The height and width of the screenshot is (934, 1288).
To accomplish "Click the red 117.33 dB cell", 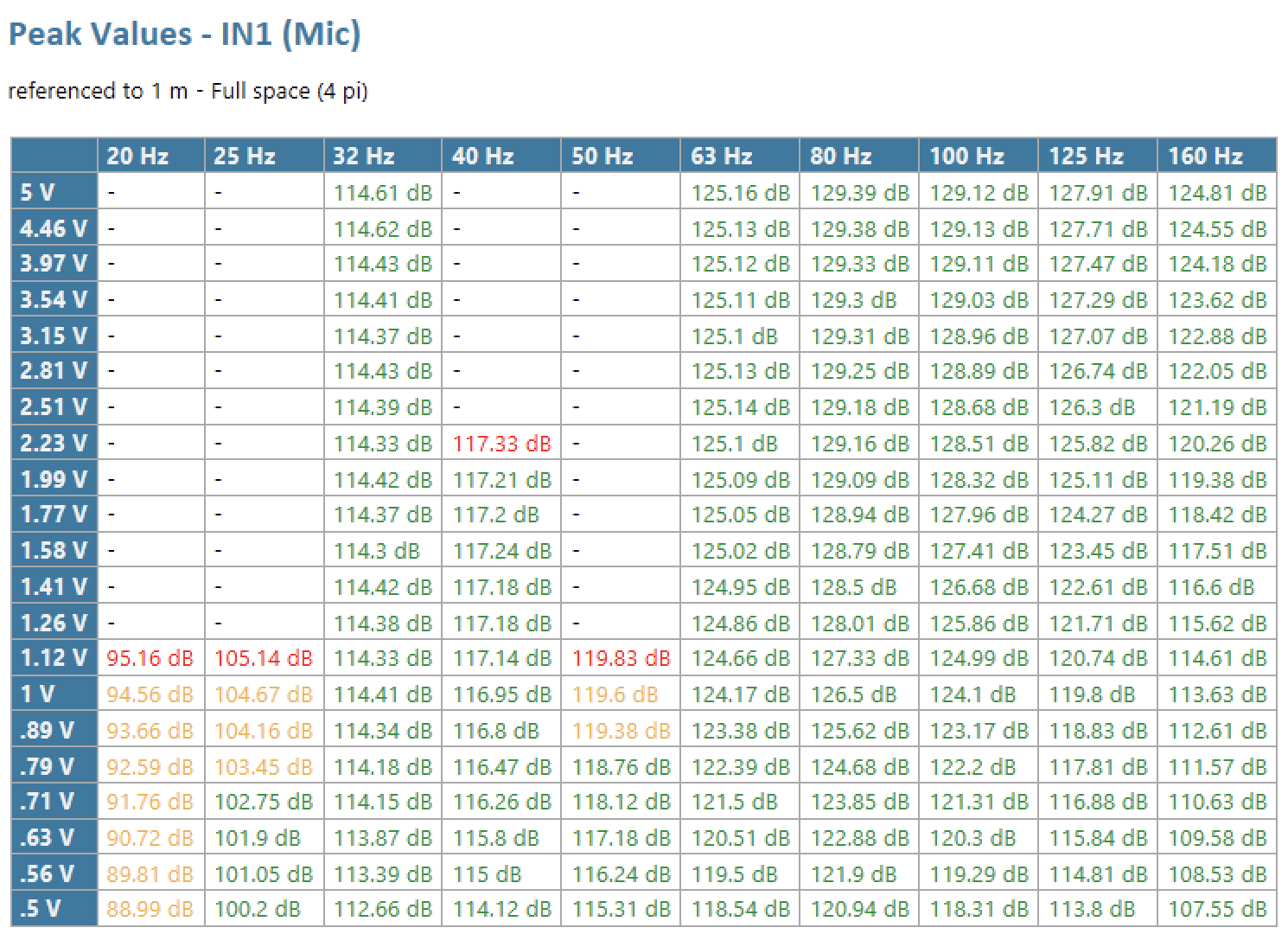I will pyautogui.click(x=501, y=444).
